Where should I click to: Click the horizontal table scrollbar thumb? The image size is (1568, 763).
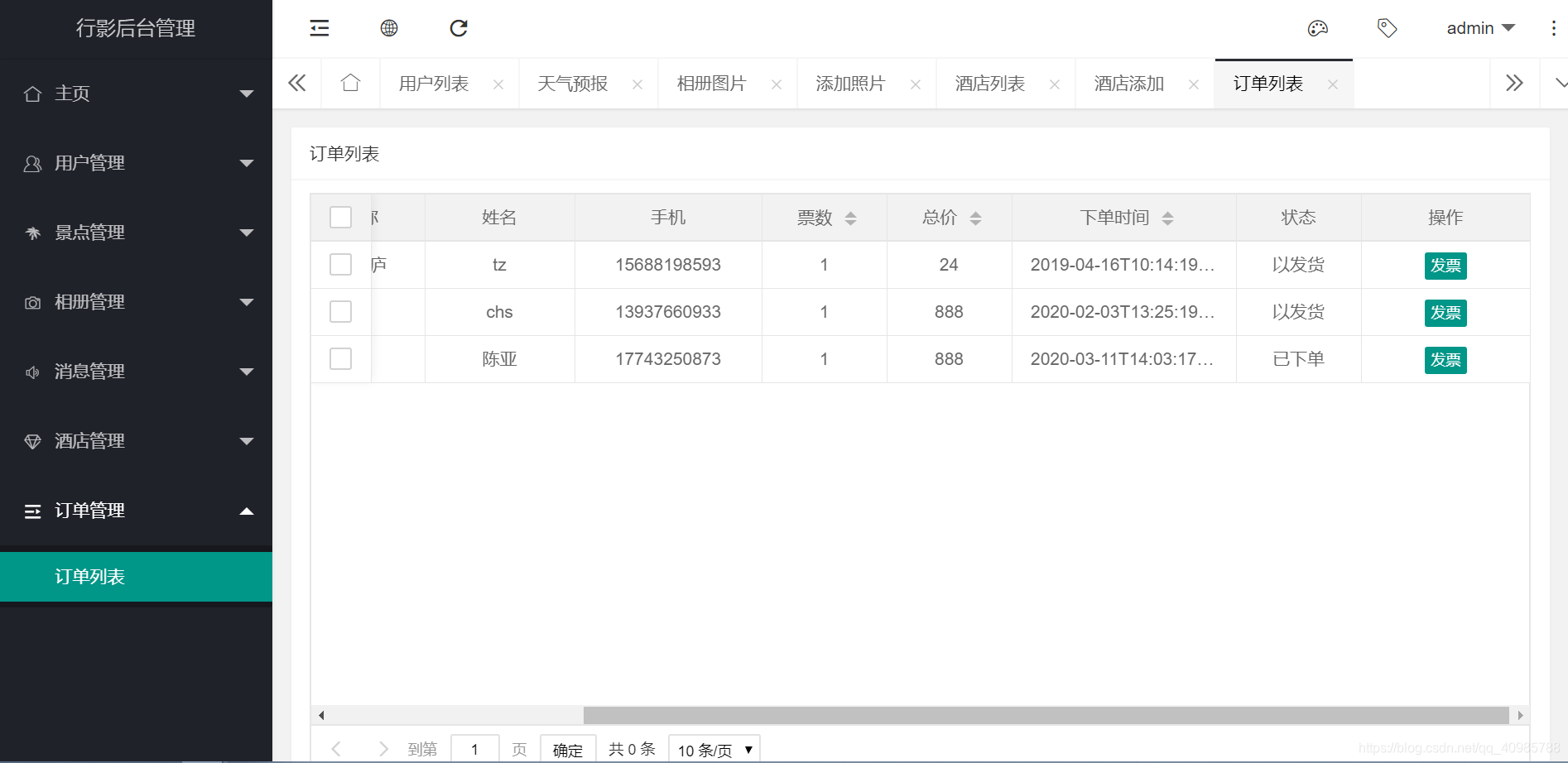pyautogui.click(x=1046, y=715)
